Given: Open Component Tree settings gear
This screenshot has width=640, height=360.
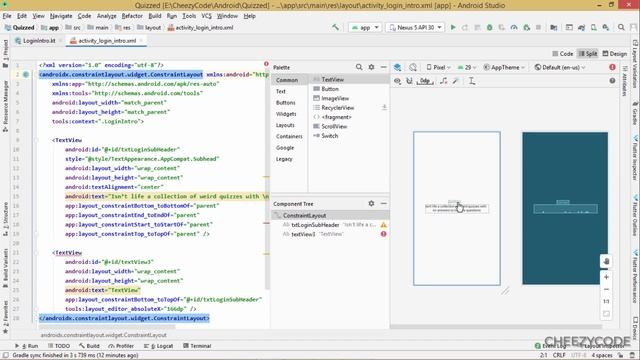Looking at the screenshot, I should (x=371, y=203).
